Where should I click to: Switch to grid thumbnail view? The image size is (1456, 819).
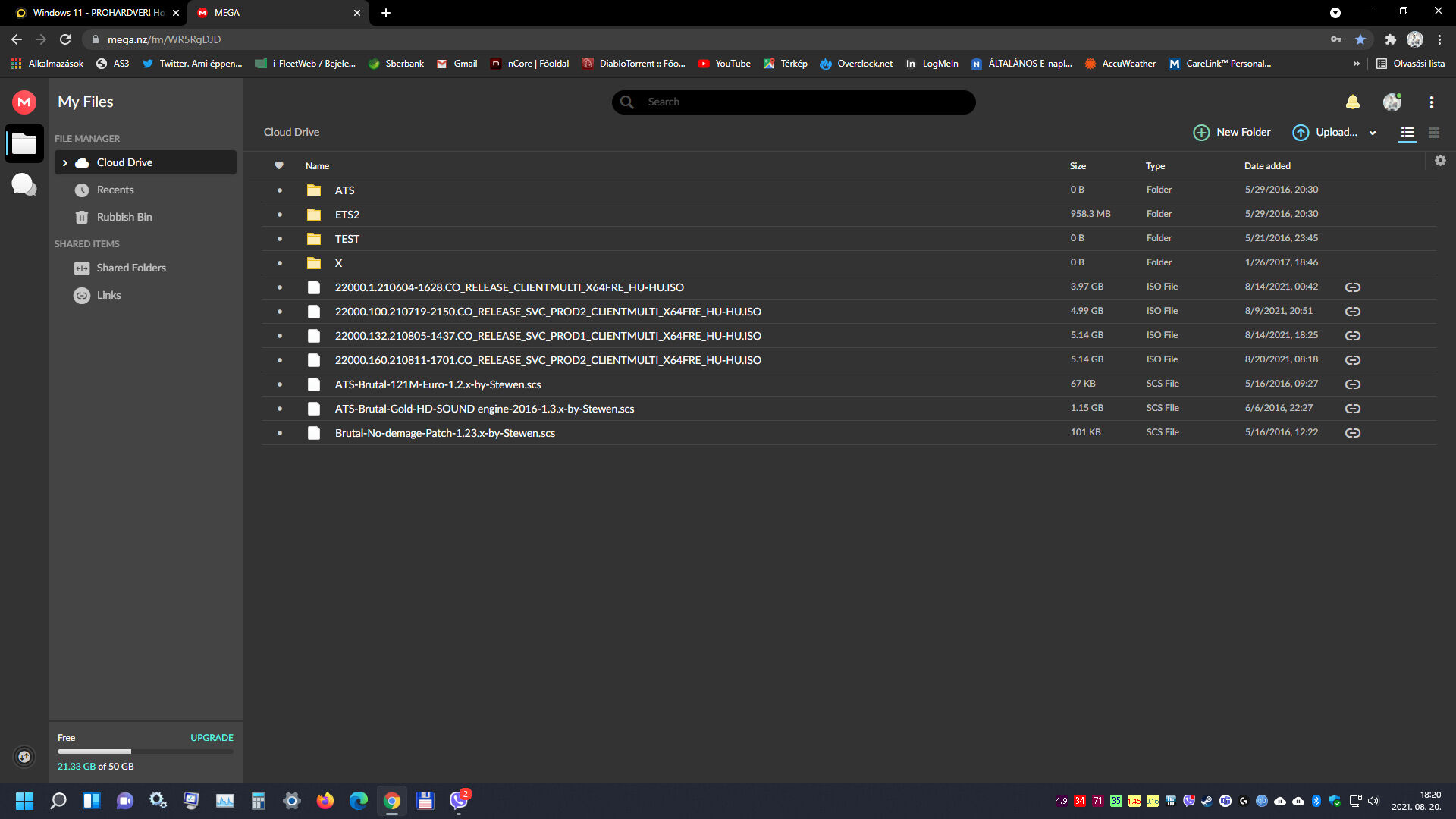[x=1433, y=133]
